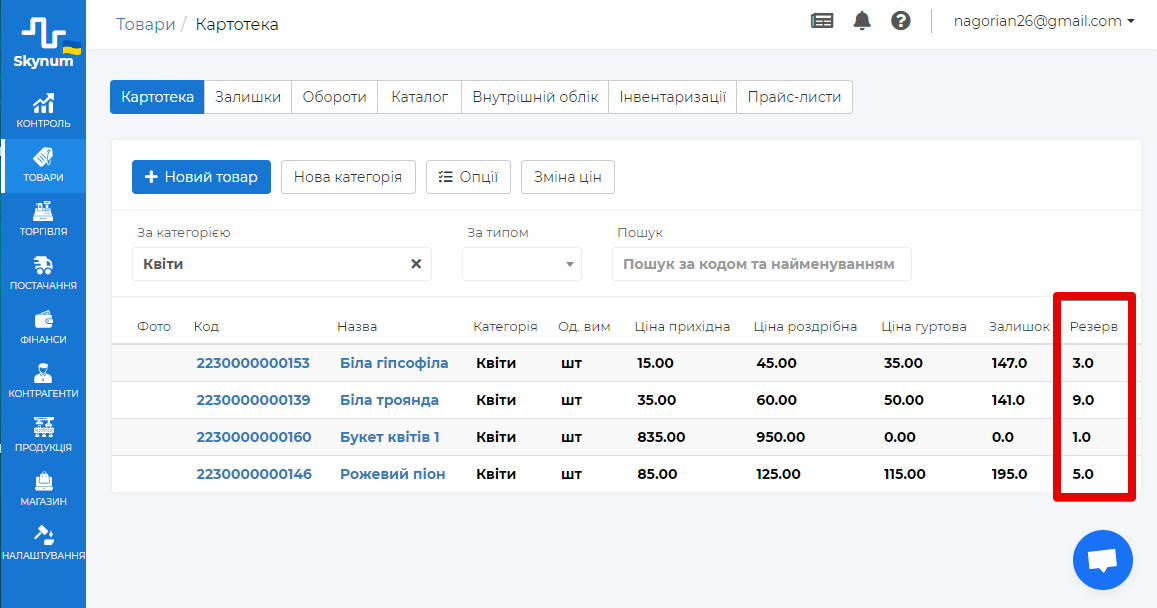
Task: Switch to the Інвентаризації tab
Action: (672, 97)
